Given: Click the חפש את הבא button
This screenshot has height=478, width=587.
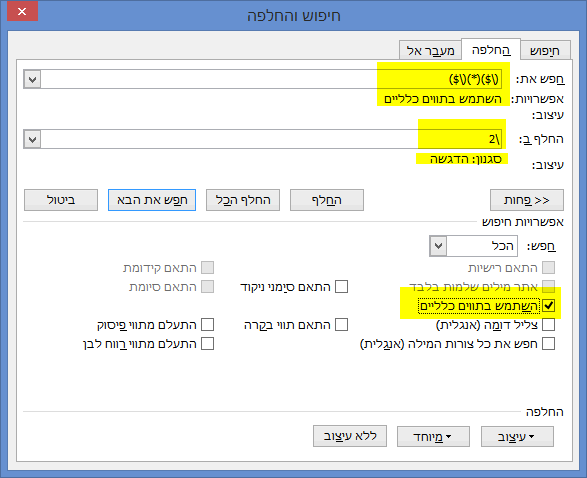Looking at the screenshot, I should coord(152,200).
